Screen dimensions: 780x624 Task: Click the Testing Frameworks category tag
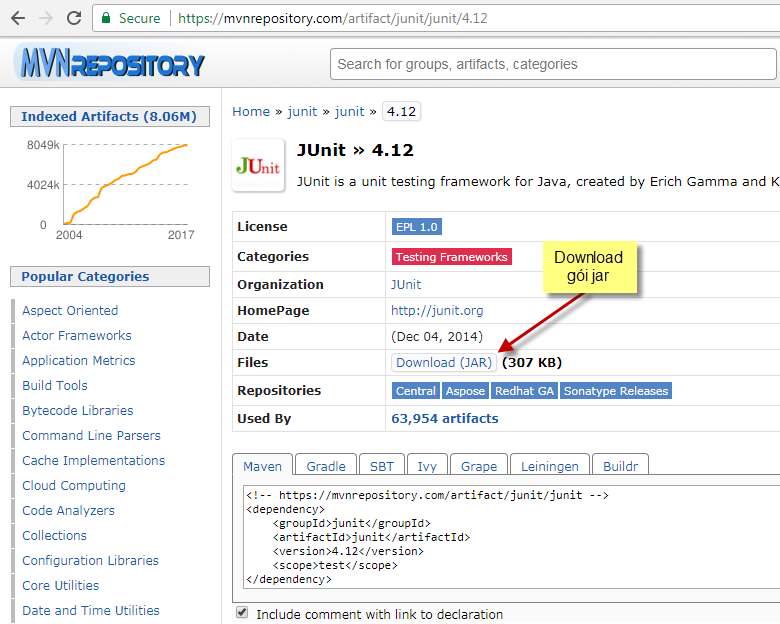(451, 257)
